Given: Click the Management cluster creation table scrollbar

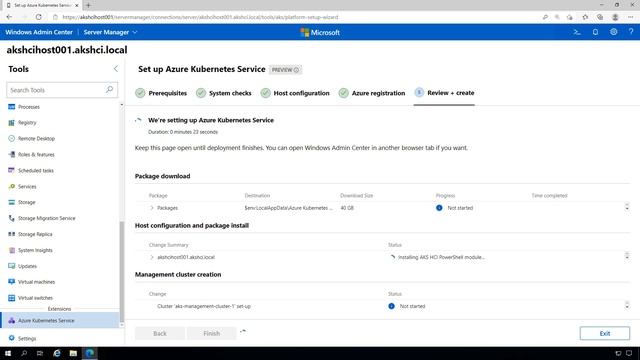Looking at the screenshot, I should pyautogui.click(x=627, y=305).
